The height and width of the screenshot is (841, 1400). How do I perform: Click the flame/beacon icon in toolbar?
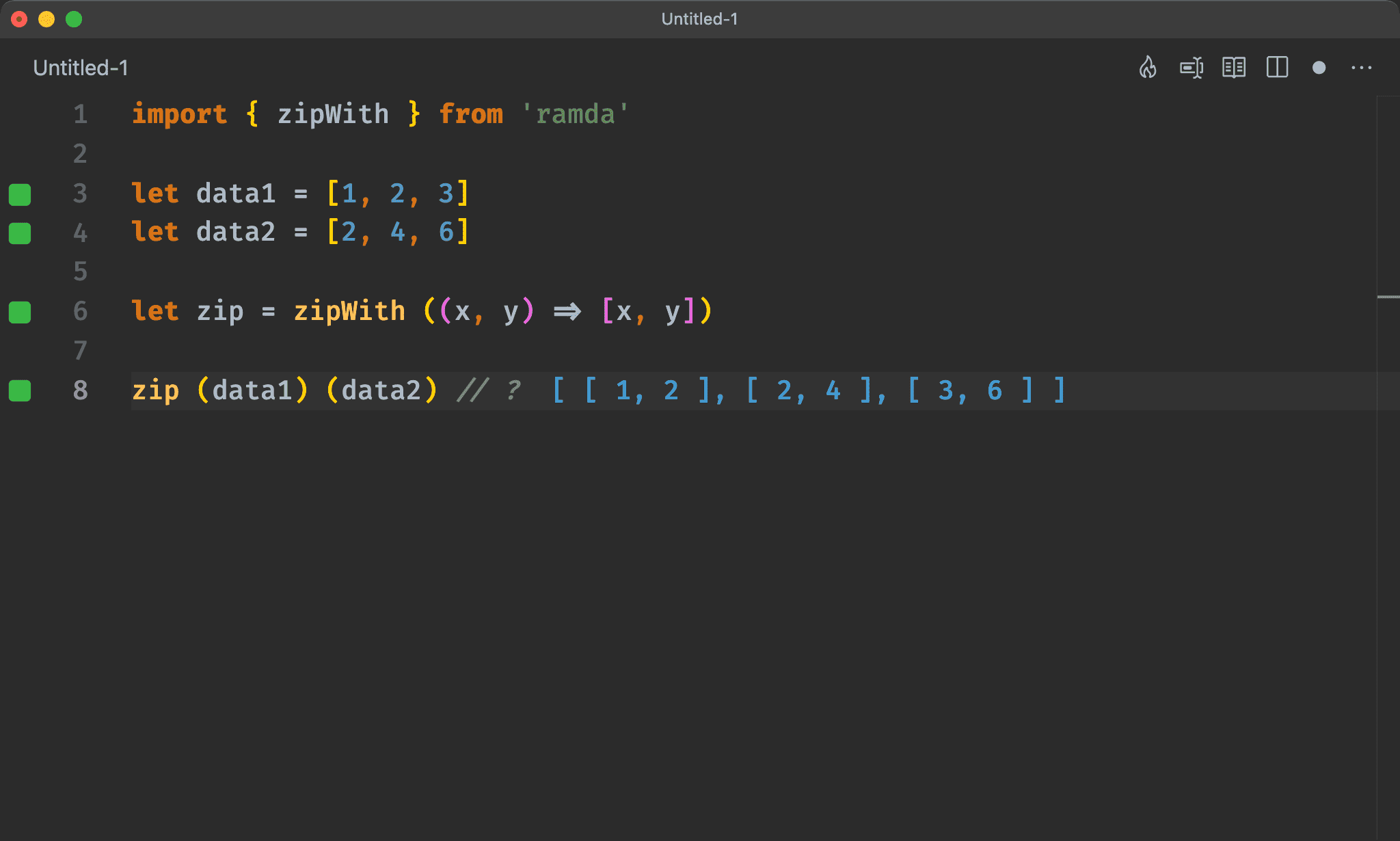pyautogui.click(x=1148, y=67)
